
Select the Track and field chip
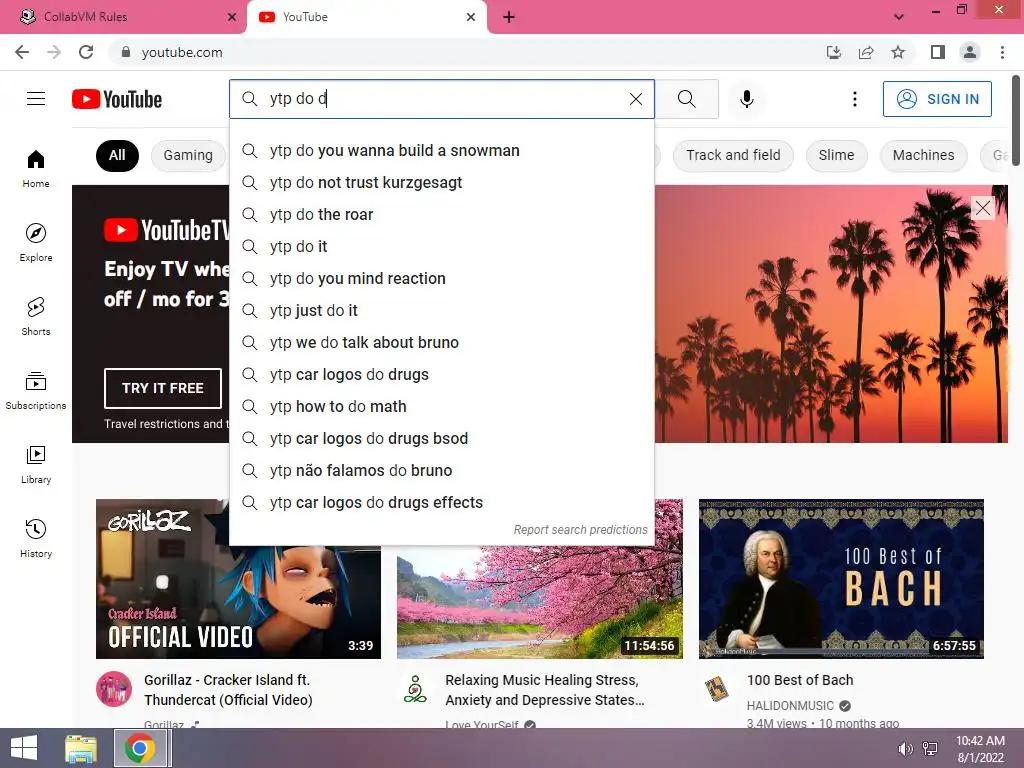[x=733, y=155]
